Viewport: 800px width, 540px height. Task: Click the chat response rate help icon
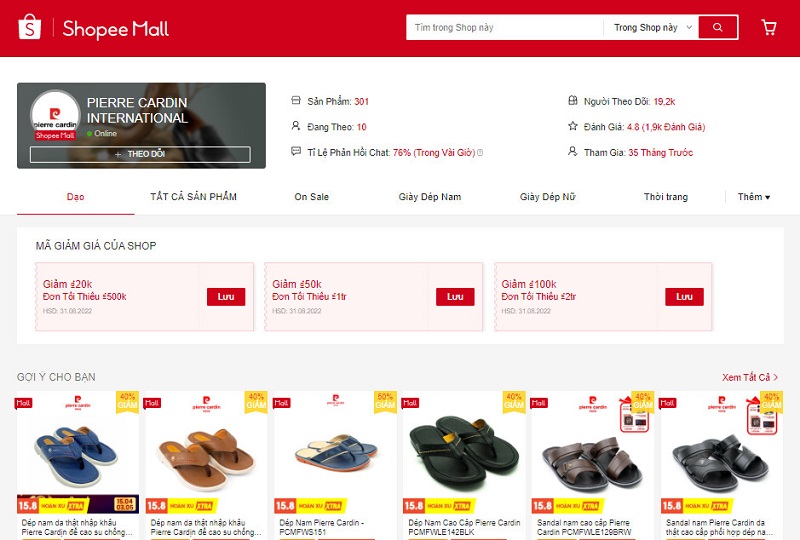point(480,153)
